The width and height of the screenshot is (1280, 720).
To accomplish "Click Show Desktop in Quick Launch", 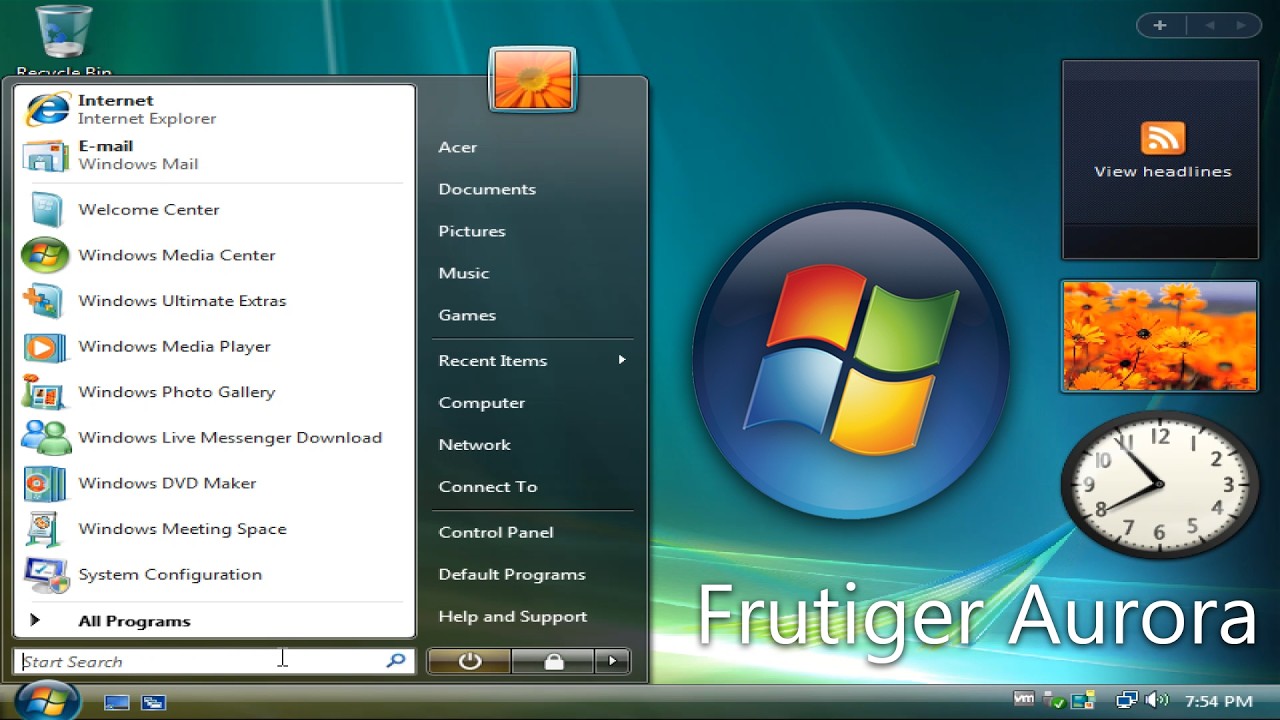I will (x=117, y=702).
